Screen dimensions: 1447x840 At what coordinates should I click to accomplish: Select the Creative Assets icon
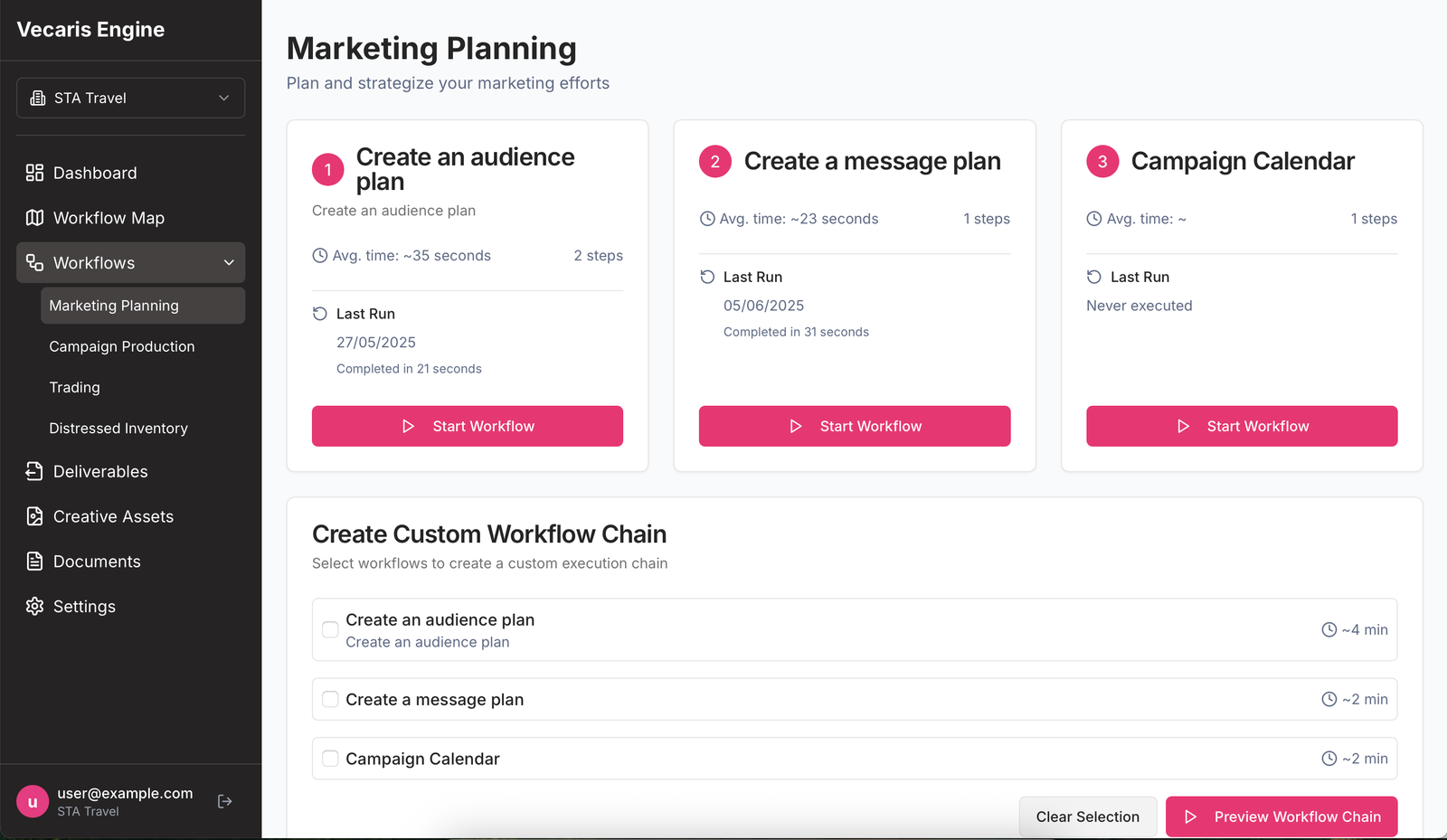pos(33,515)
